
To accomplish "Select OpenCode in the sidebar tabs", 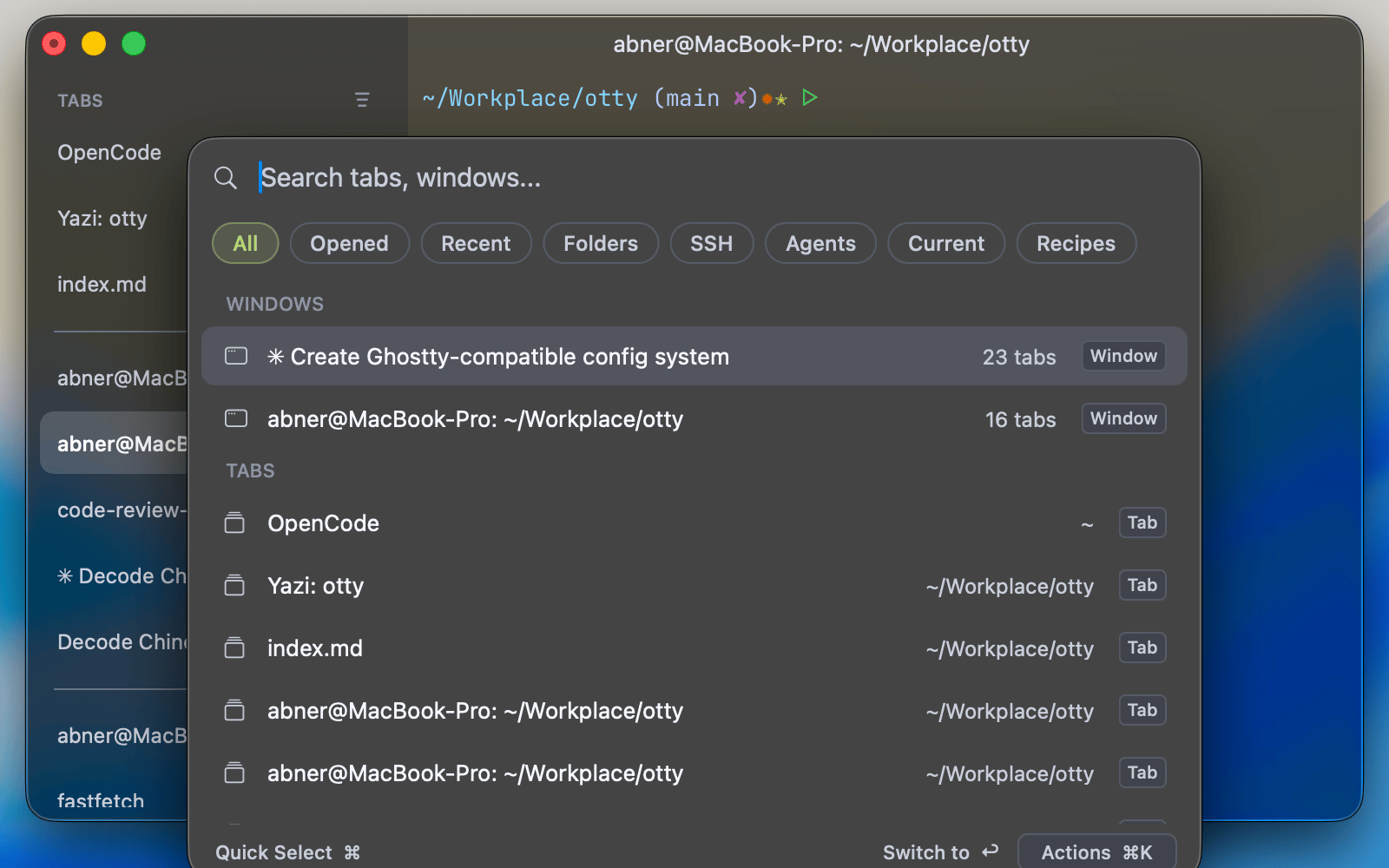I will point(109,153).
